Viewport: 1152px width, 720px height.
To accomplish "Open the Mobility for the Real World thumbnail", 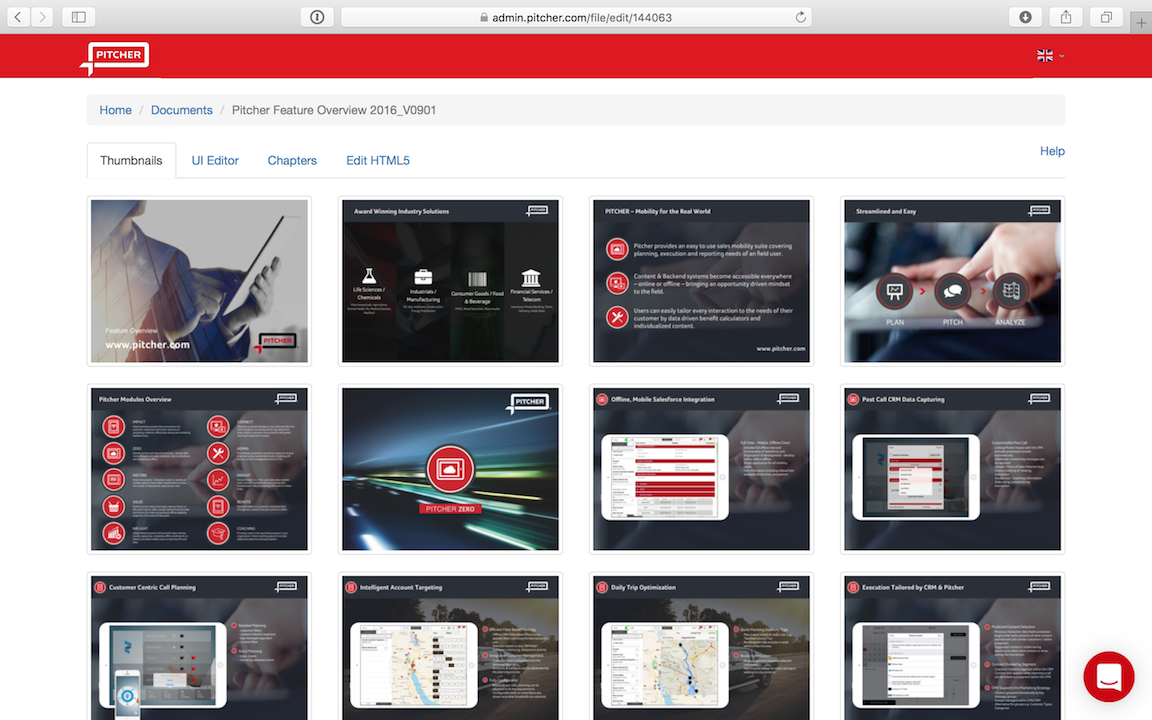I will [702, 281].
